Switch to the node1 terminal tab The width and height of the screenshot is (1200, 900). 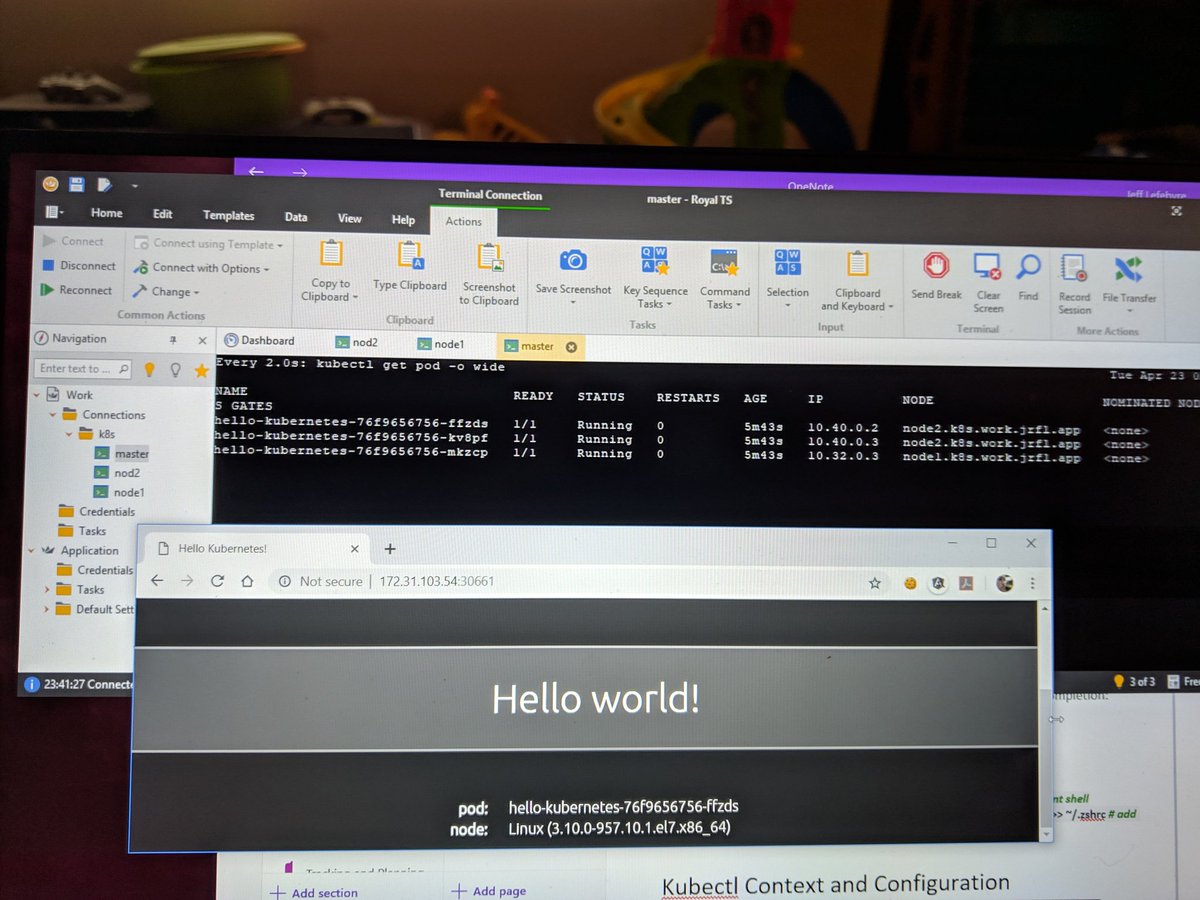(441, 344)
